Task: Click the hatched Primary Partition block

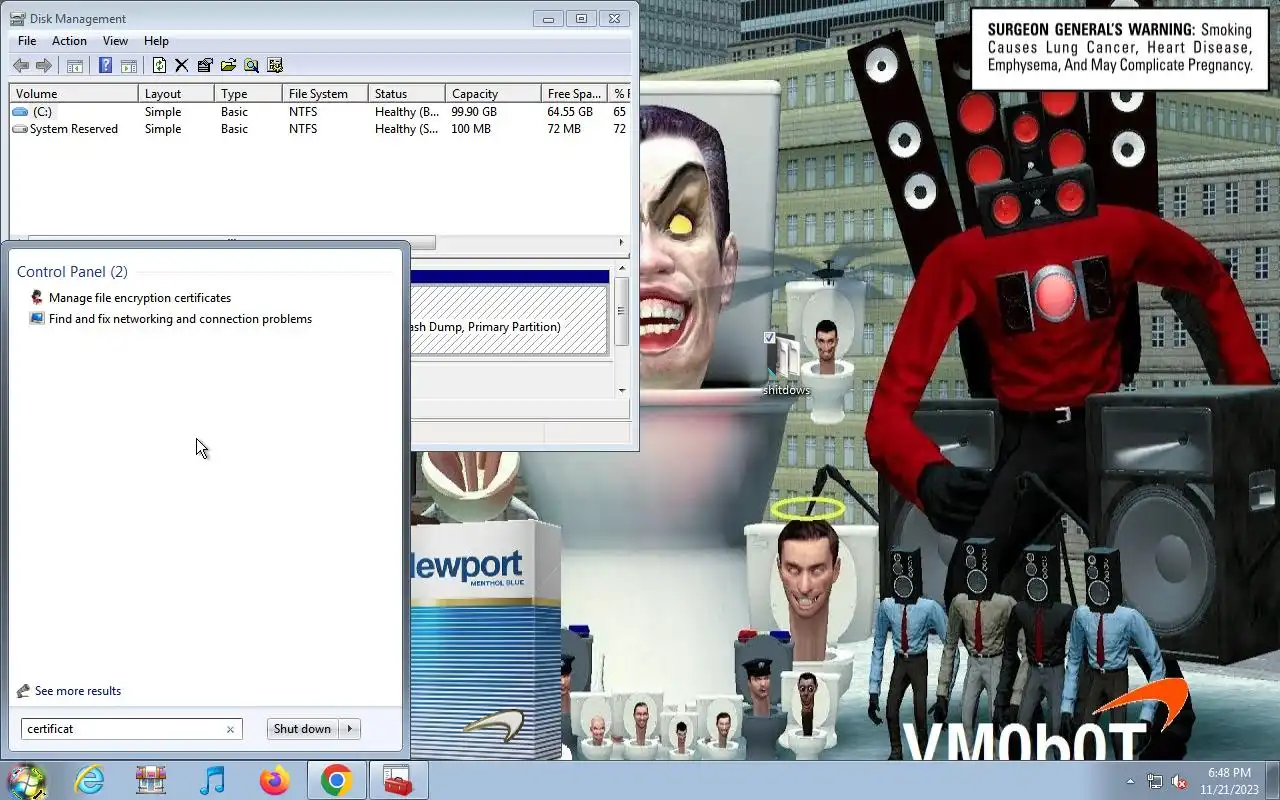Action: click(x=509, y=320)
